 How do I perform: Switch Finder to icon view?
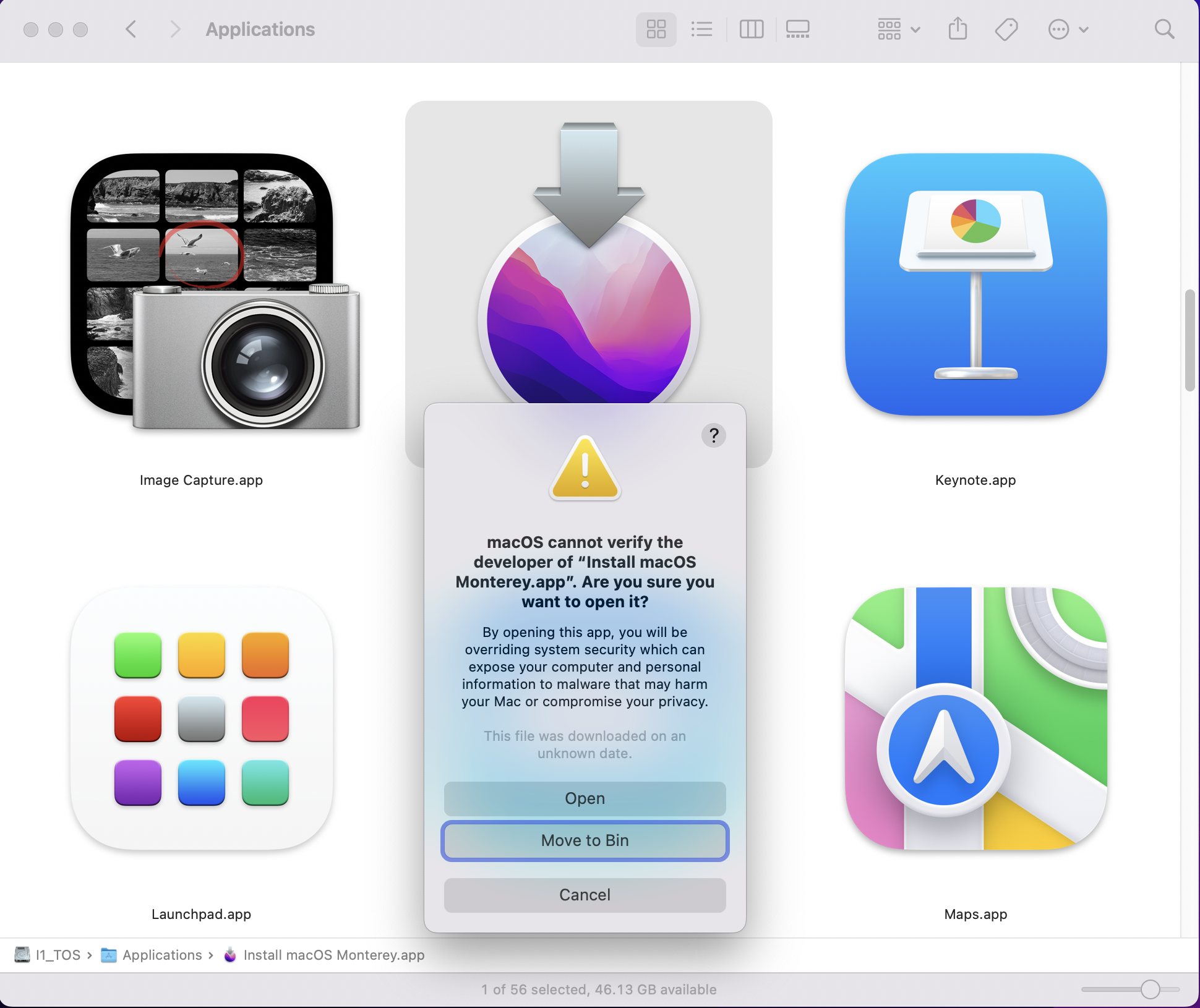click(x=656, y=29)
